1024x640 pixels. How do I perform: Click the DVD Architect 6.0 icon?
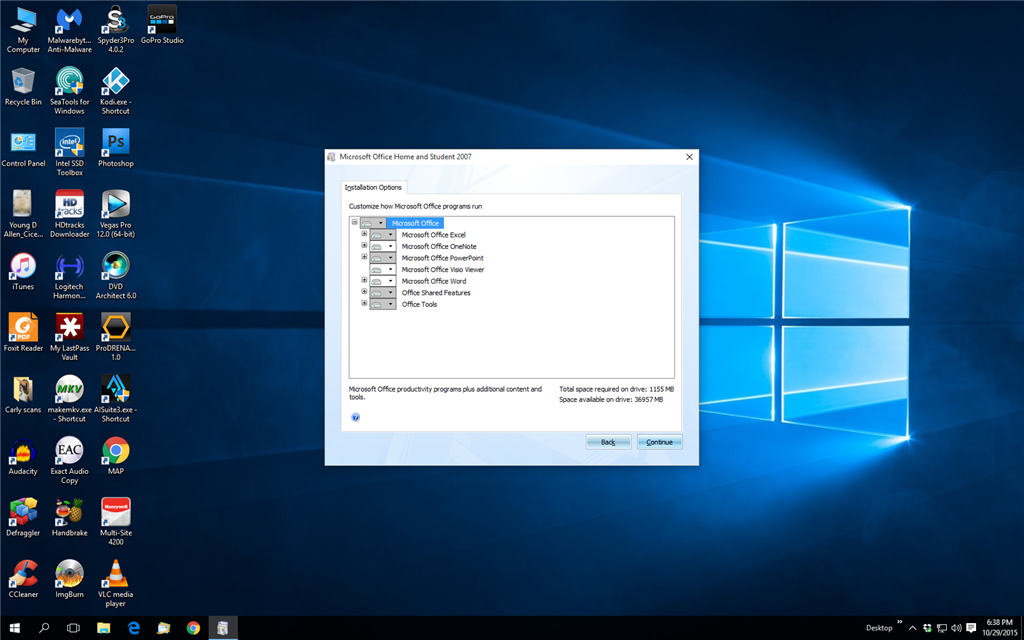[x=116, y=266]
